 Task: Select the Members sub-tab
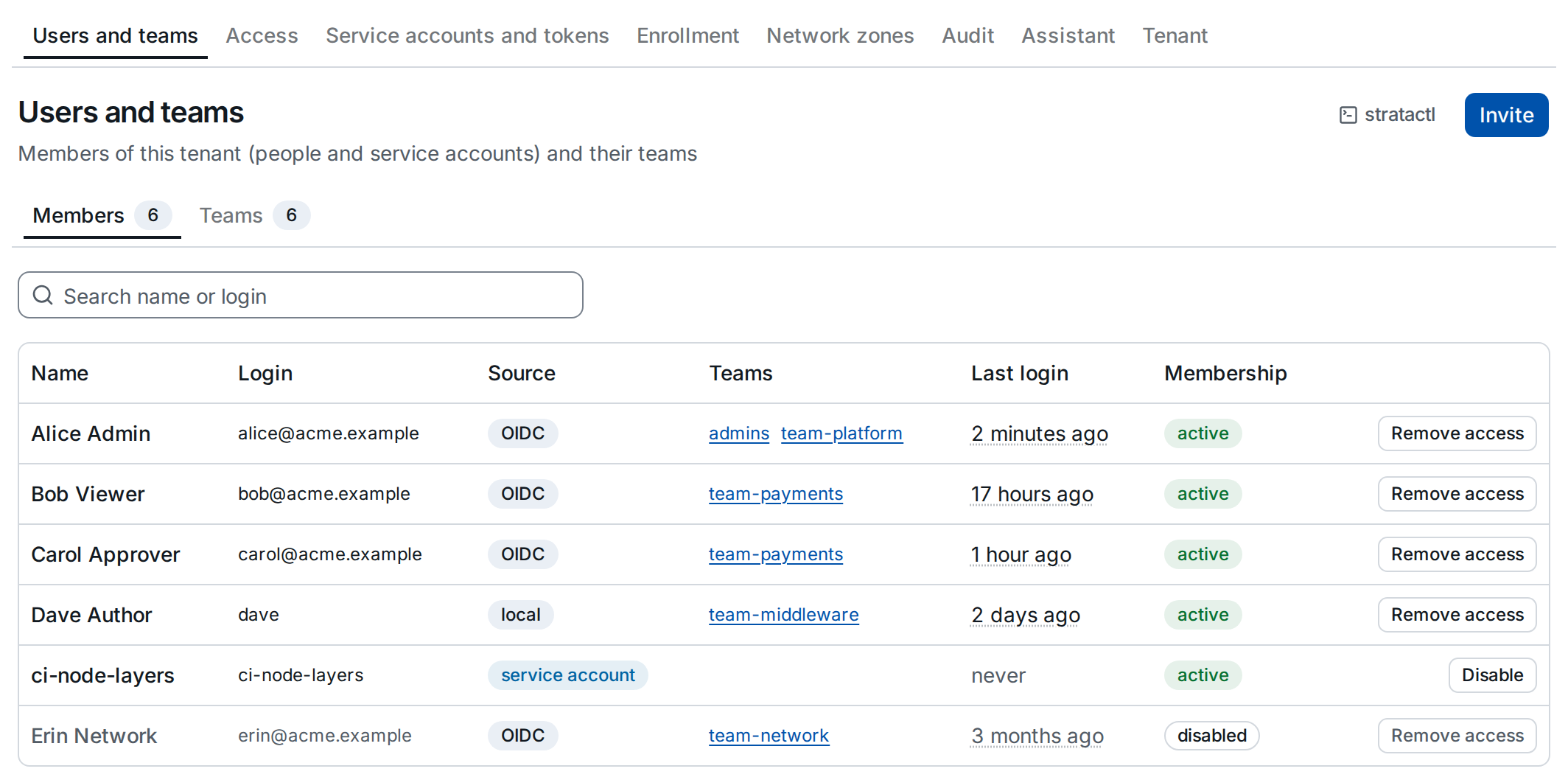click(x=102, y=215)
